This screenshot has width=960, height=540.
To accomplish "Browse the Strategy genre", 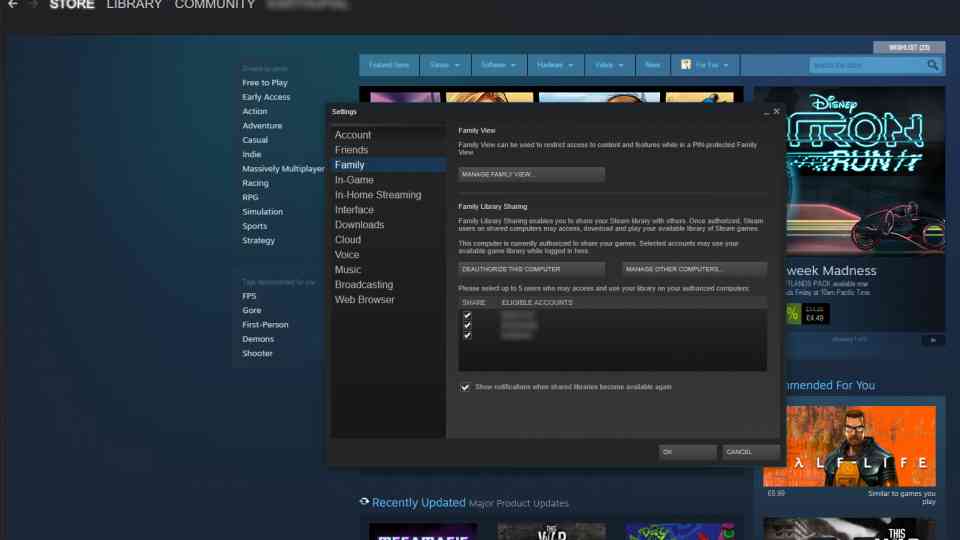I will pos(258,240).
